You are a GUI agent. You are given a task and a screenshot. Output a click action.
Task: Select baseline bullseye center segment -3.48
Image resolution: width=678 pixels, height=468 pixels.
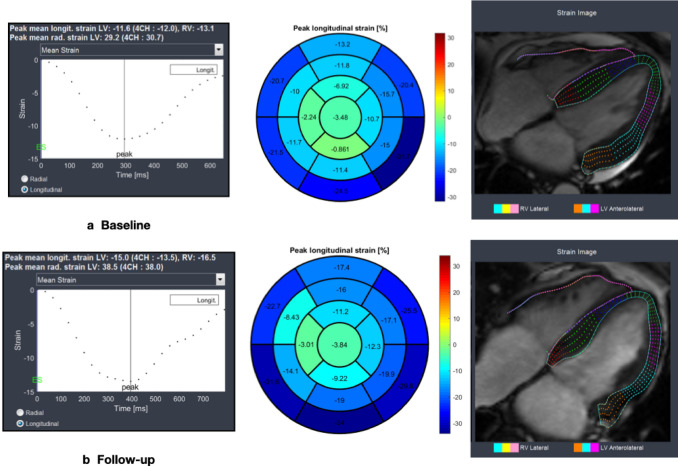click(341, 118)
